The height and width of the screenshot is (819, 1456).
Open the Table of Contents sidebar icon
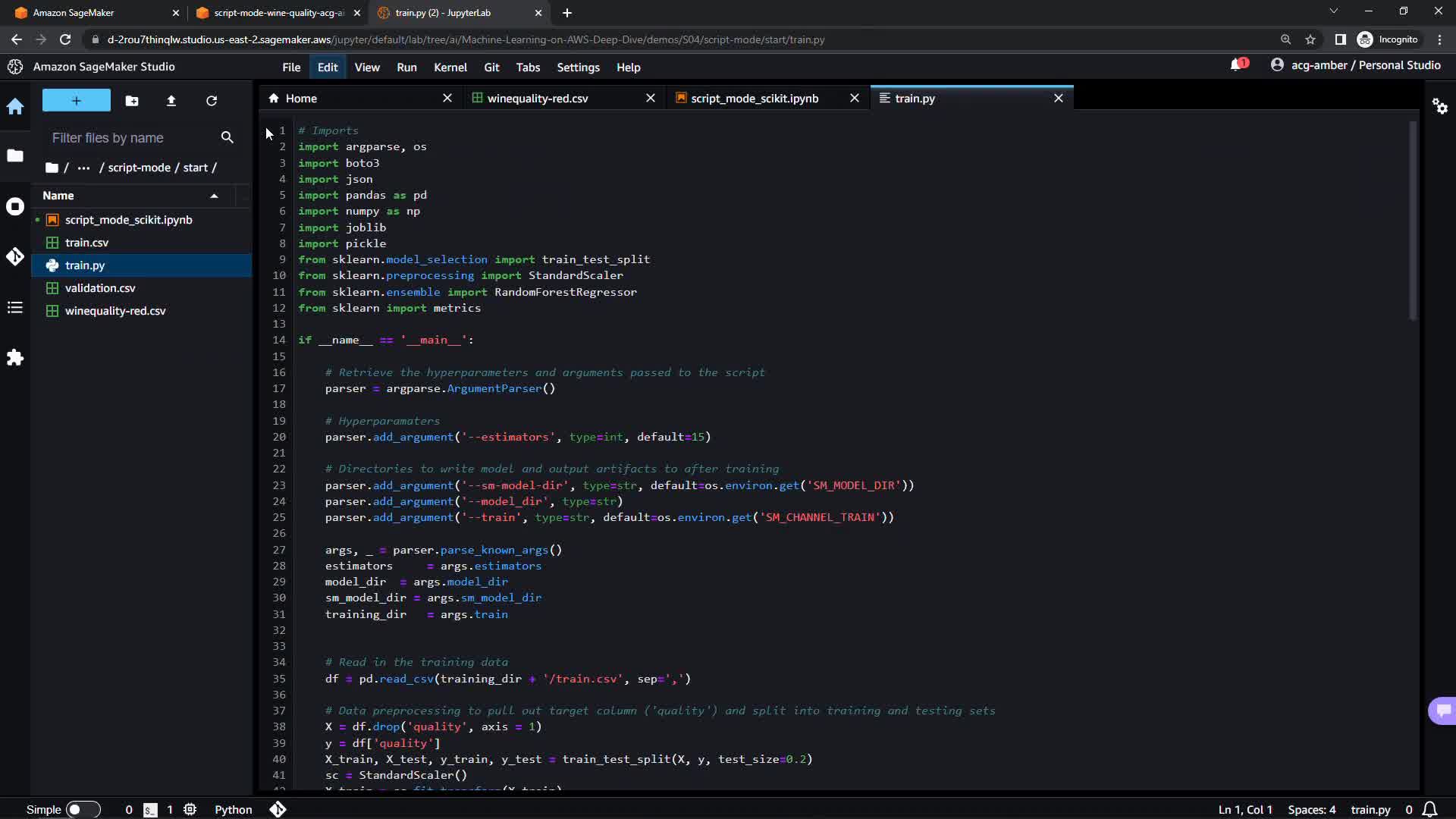tap(15, 307)
